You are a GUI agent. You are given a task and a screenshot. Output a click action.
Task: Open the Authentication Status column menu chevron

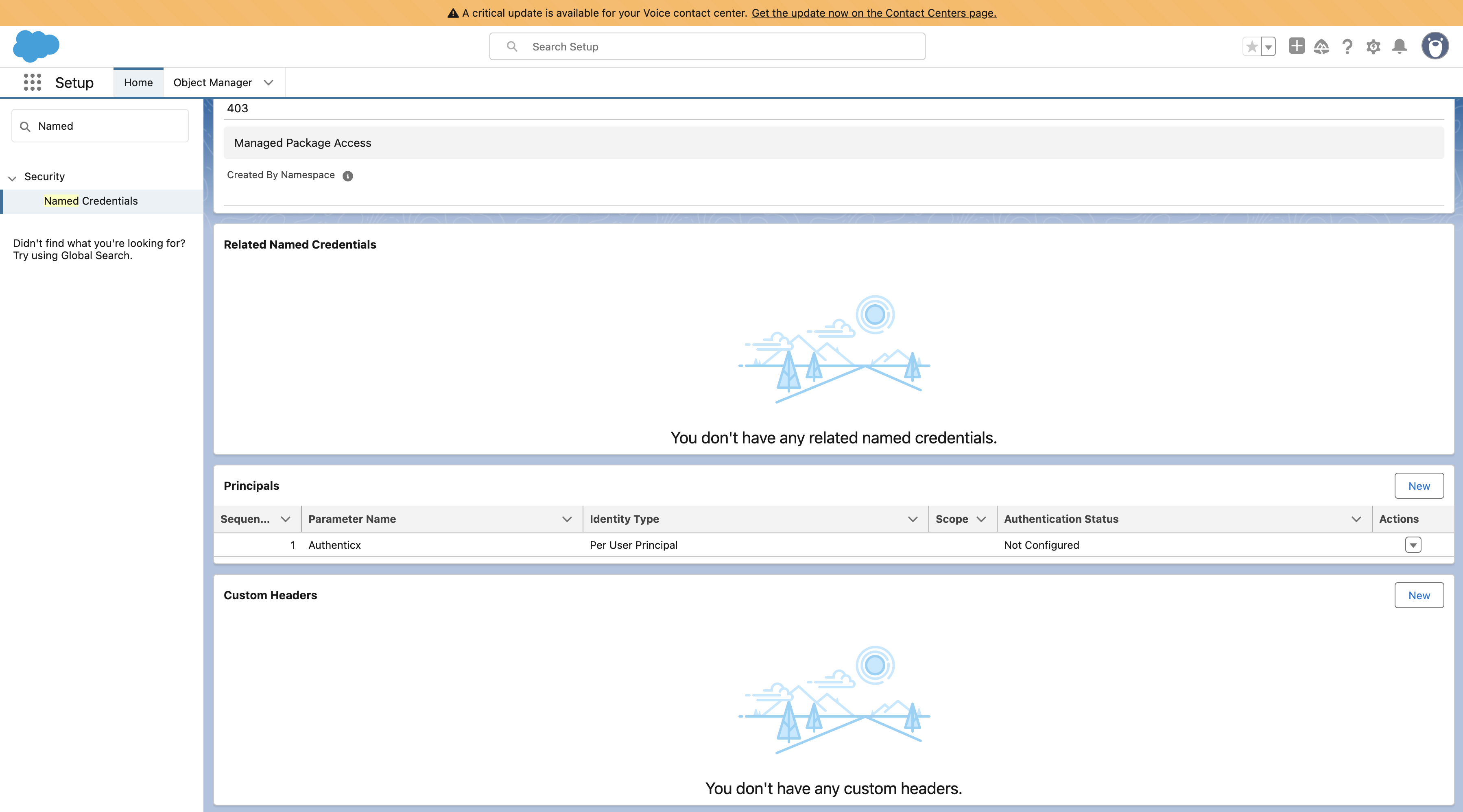tap(1356, 519)
